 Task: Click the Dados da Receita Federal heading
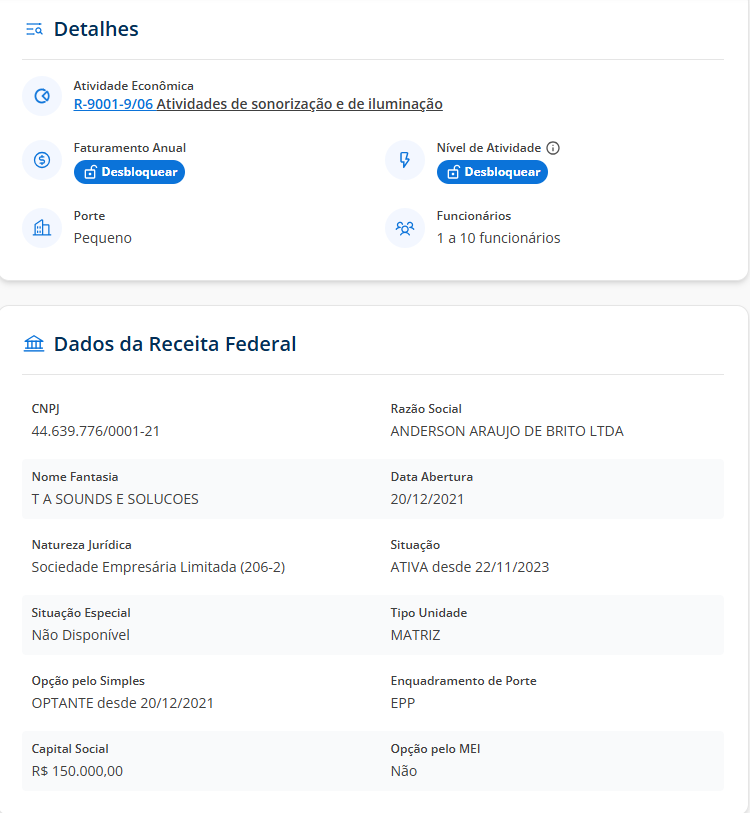click(x=175, y=344)
